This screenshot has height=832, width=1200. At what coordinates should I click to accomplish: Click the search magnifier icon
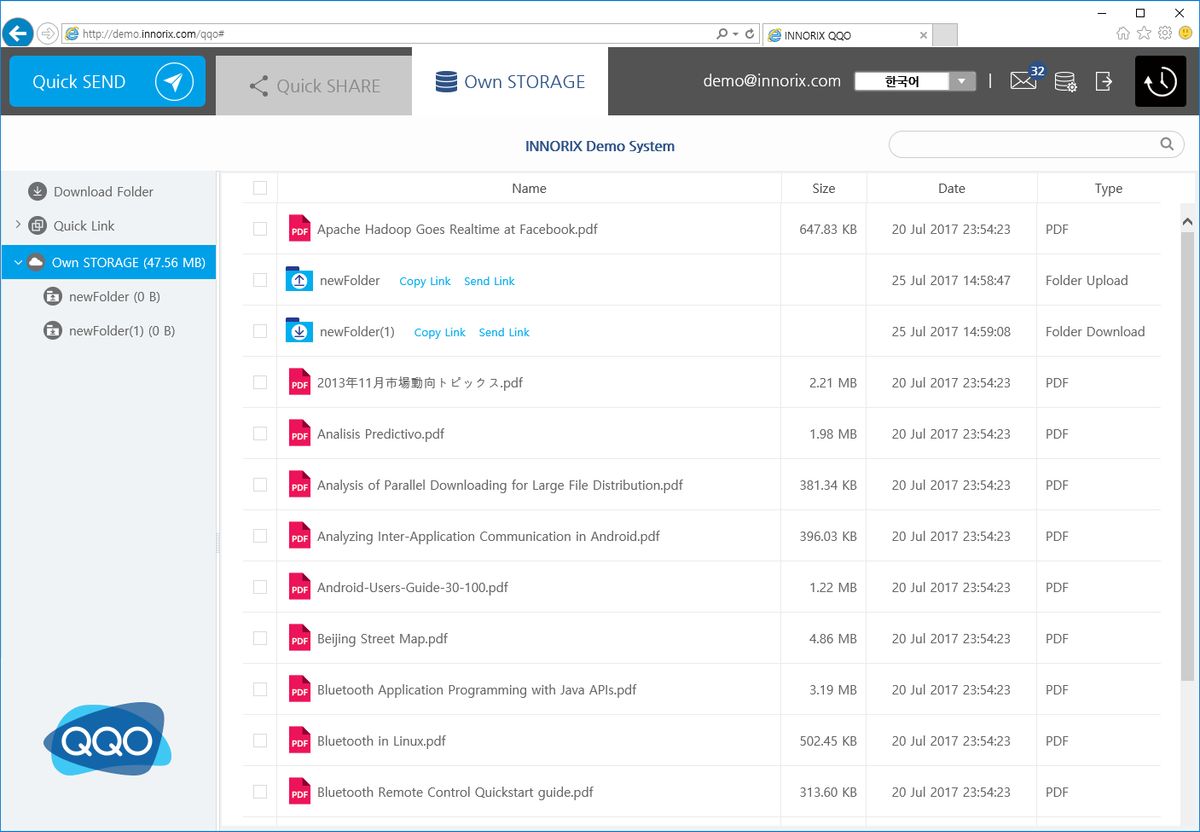pyautogui.click(x=1166, y=144)
